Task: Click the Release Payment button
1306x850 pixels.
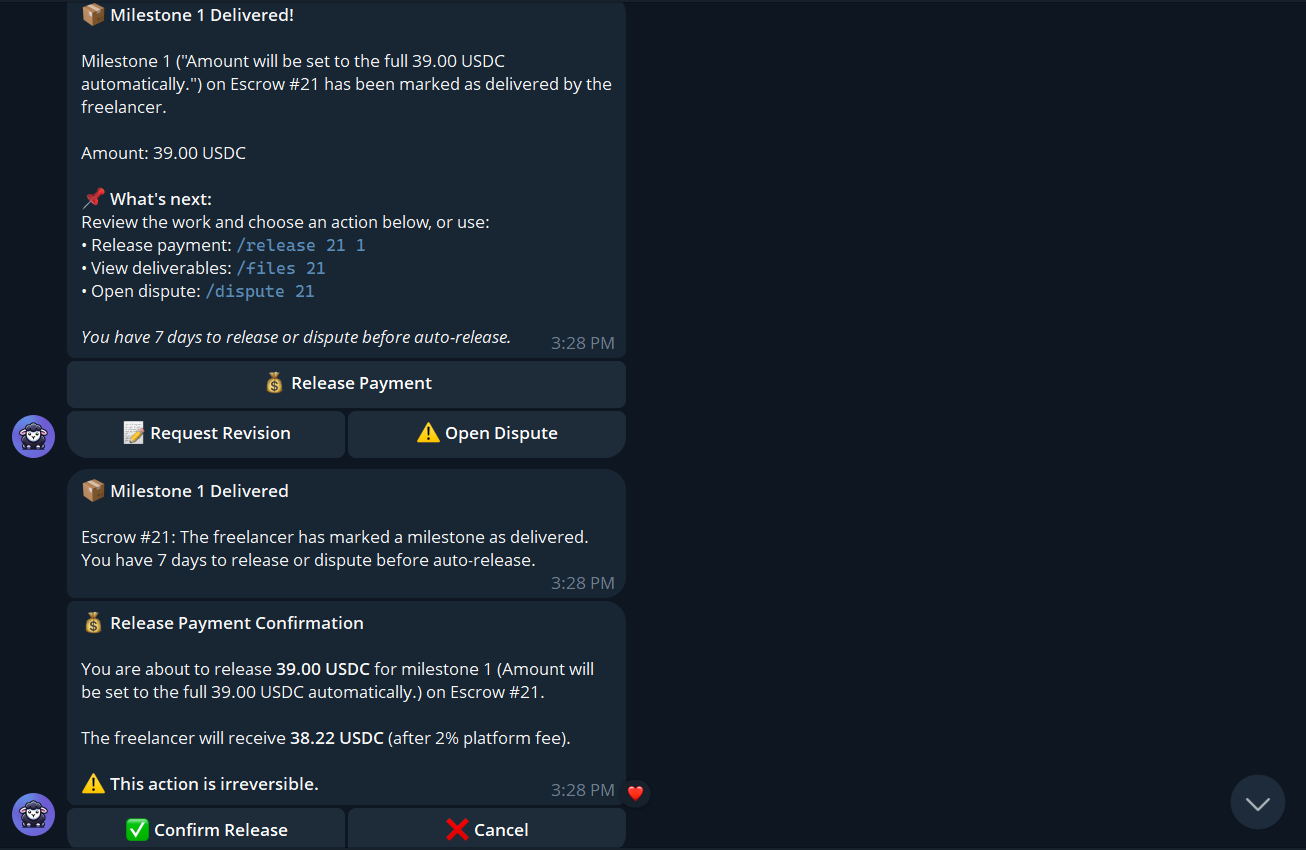Action: pos(346,384)
